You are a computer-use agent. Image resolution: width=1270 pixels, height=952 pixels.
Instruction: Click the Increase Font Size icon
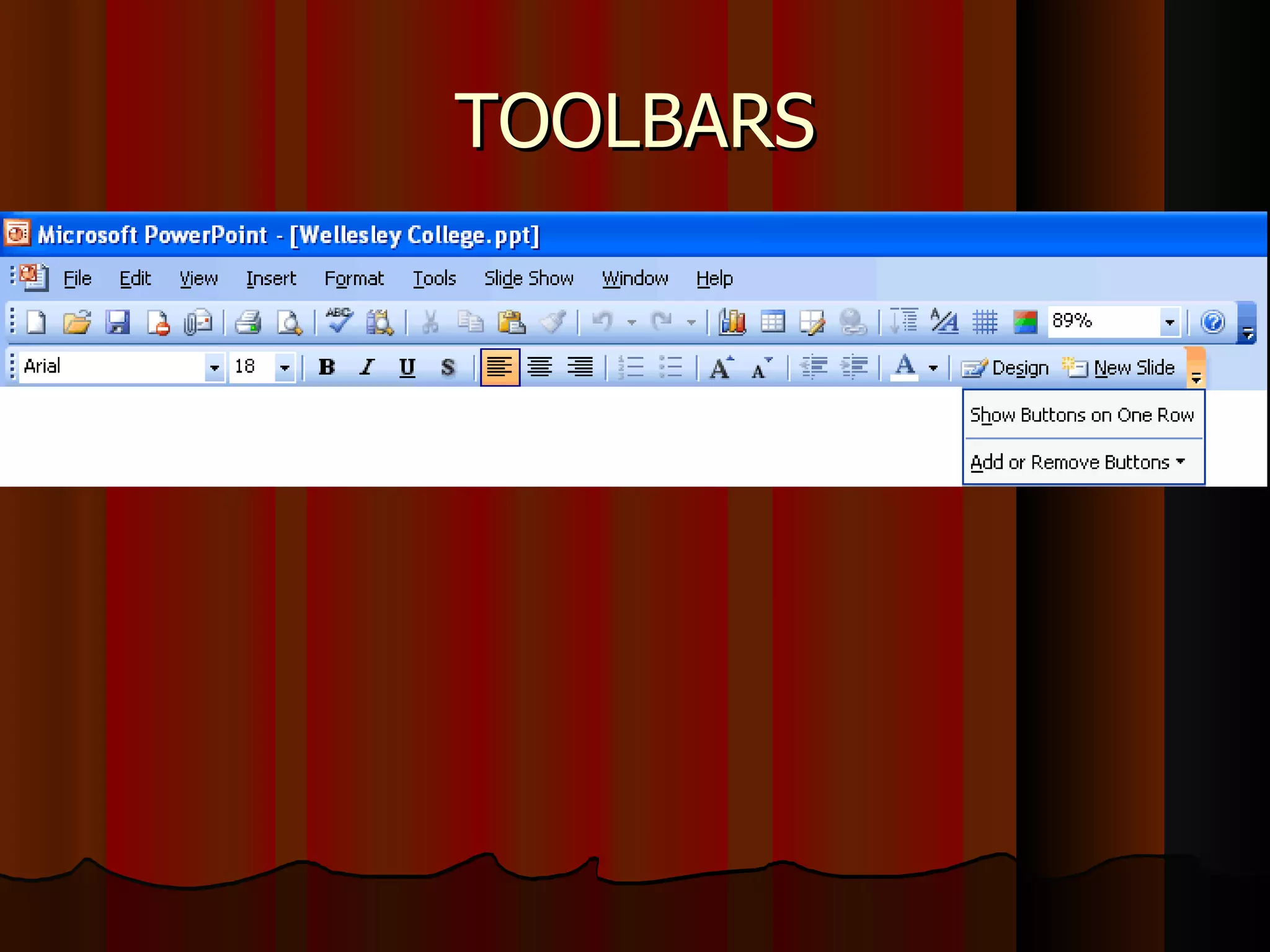point(721,368)
